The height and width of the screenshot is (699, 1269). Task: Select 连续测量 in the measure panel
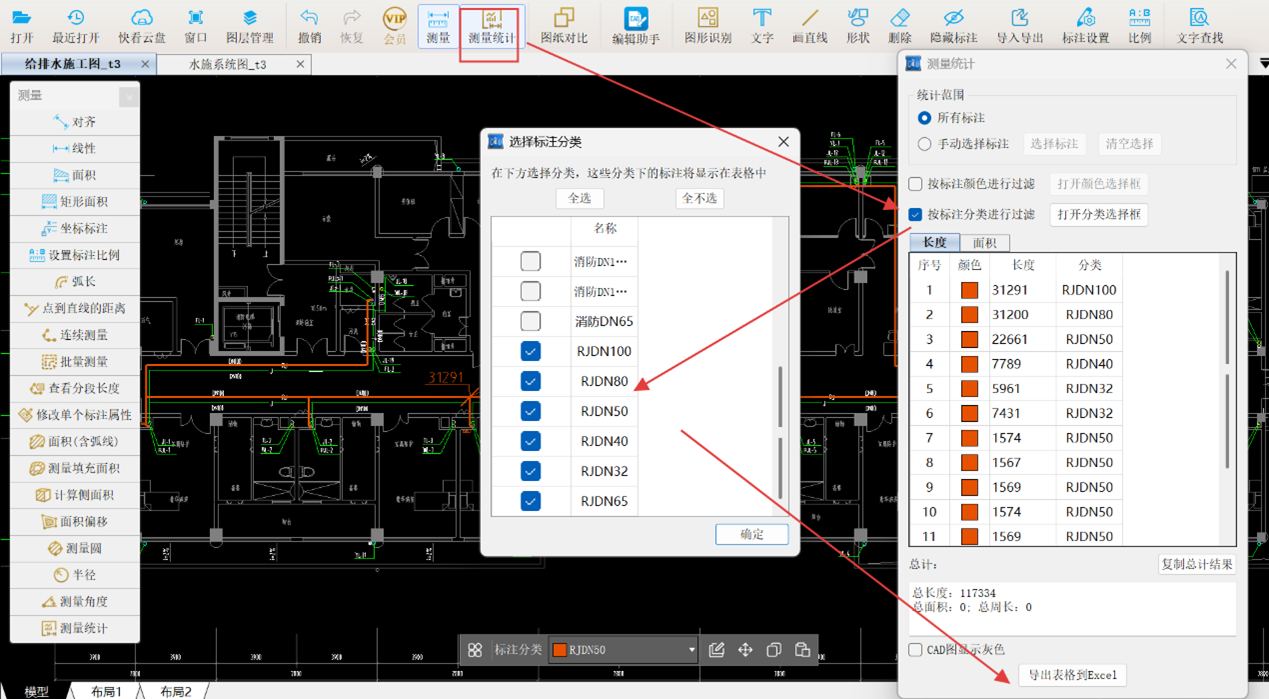coord(75,335)
